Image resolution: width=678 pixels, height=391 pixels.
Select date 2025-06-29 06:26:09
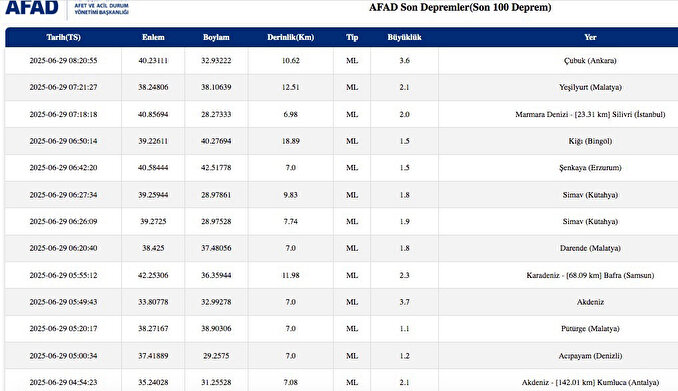pyautogui.click(x=64, y=221)
